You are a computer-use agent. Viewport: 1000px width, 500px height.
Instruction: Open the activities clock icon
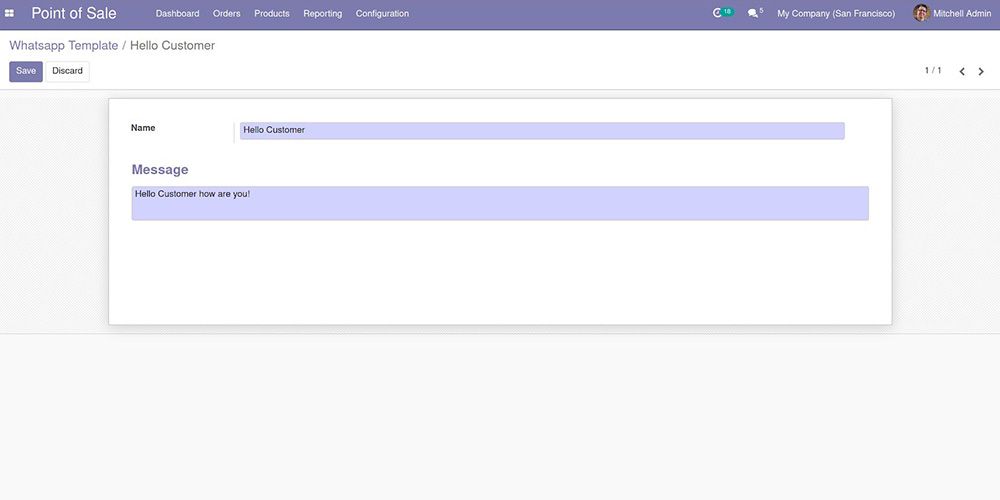(718, 14)
